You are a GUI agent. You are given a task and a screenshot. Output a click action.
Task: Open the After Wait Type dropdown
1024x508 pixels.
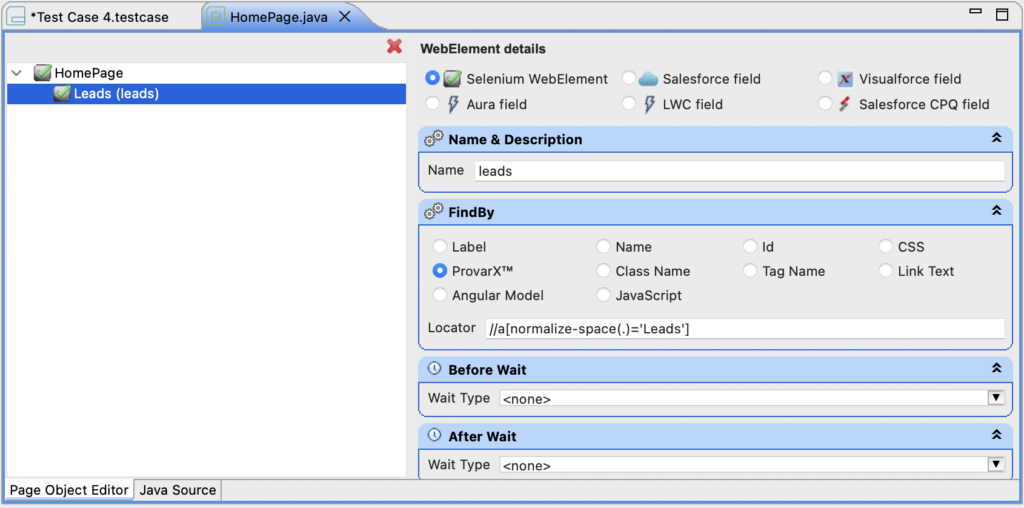[x=996, y=464]
